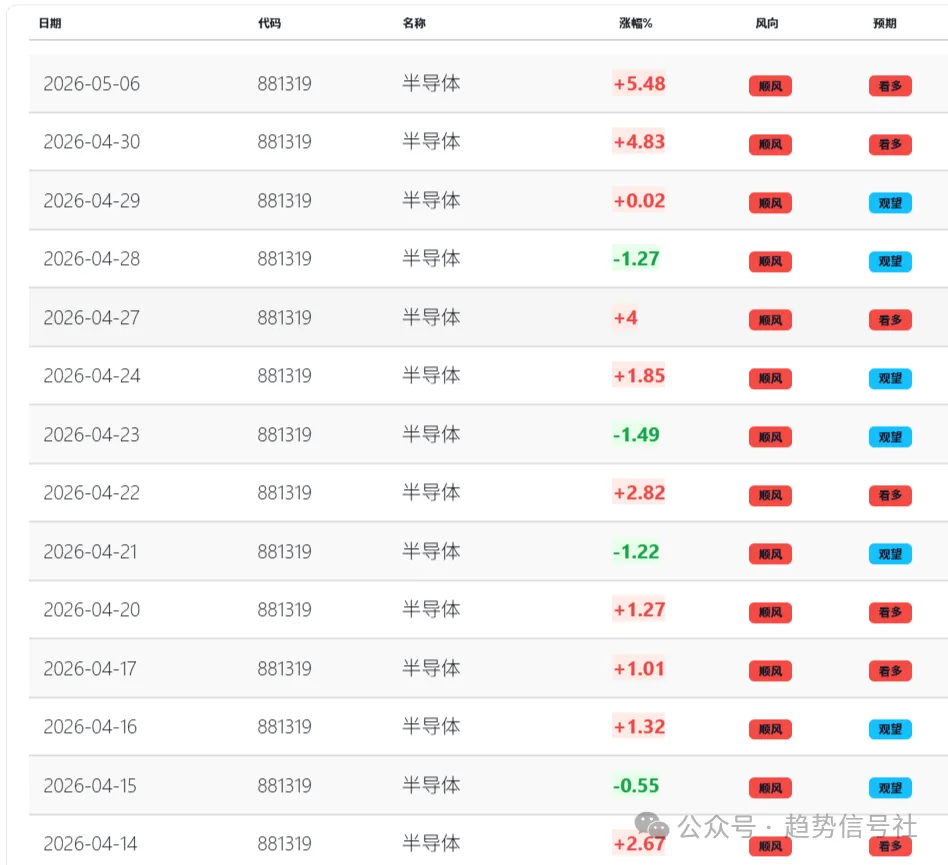Click the 代码 column header
This screenshot has height=865, width=948.
point(269,23)
